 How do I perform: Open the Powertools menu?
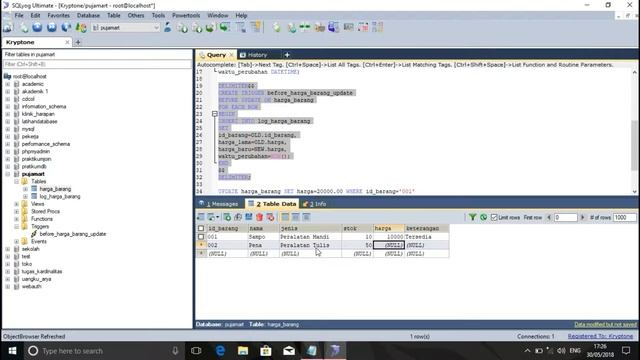186,16
